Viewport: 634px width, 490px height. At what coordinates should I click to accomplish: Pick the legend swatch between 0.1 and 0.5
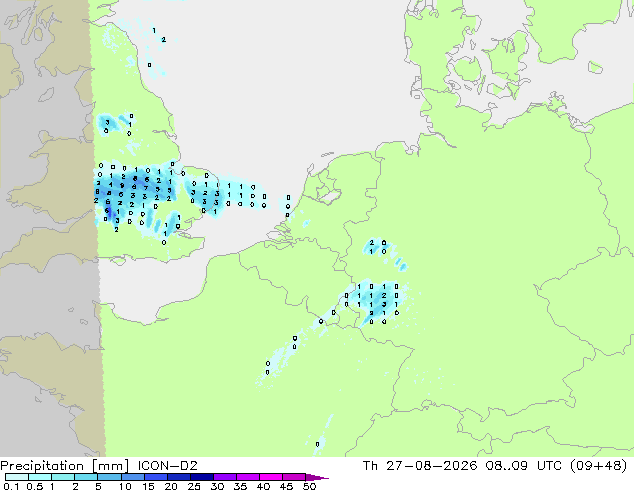(17, 477)
